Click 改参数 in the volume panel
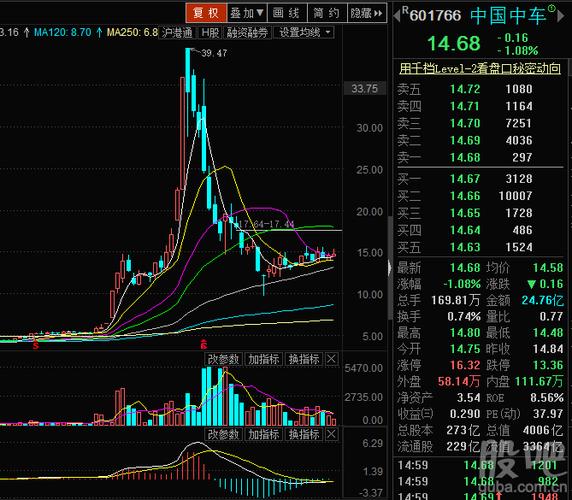Screen dimensions: 572x500 click(x=223, y=359)
